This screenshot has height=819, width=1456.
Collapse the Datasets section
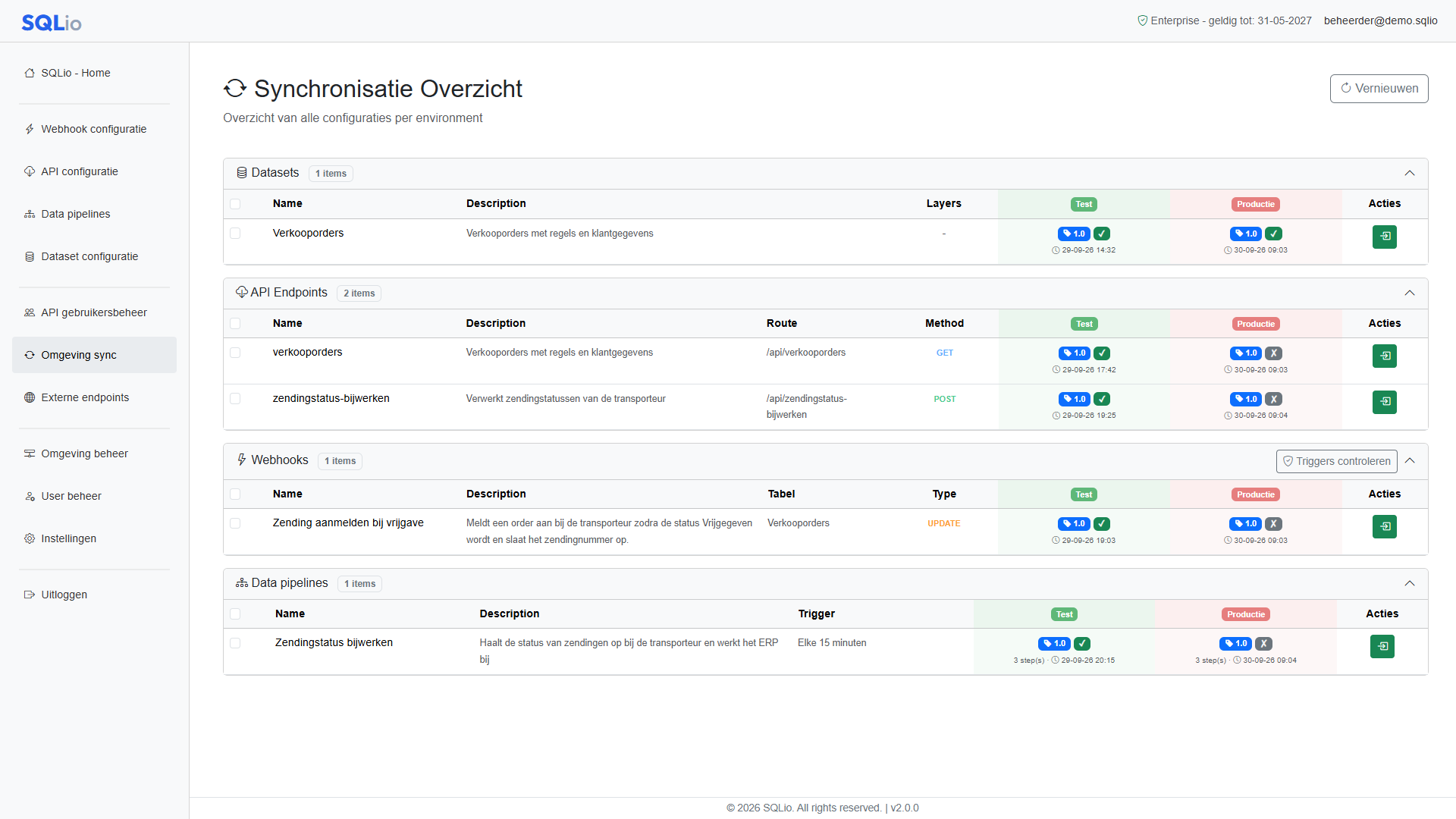tap(1410, 173)
